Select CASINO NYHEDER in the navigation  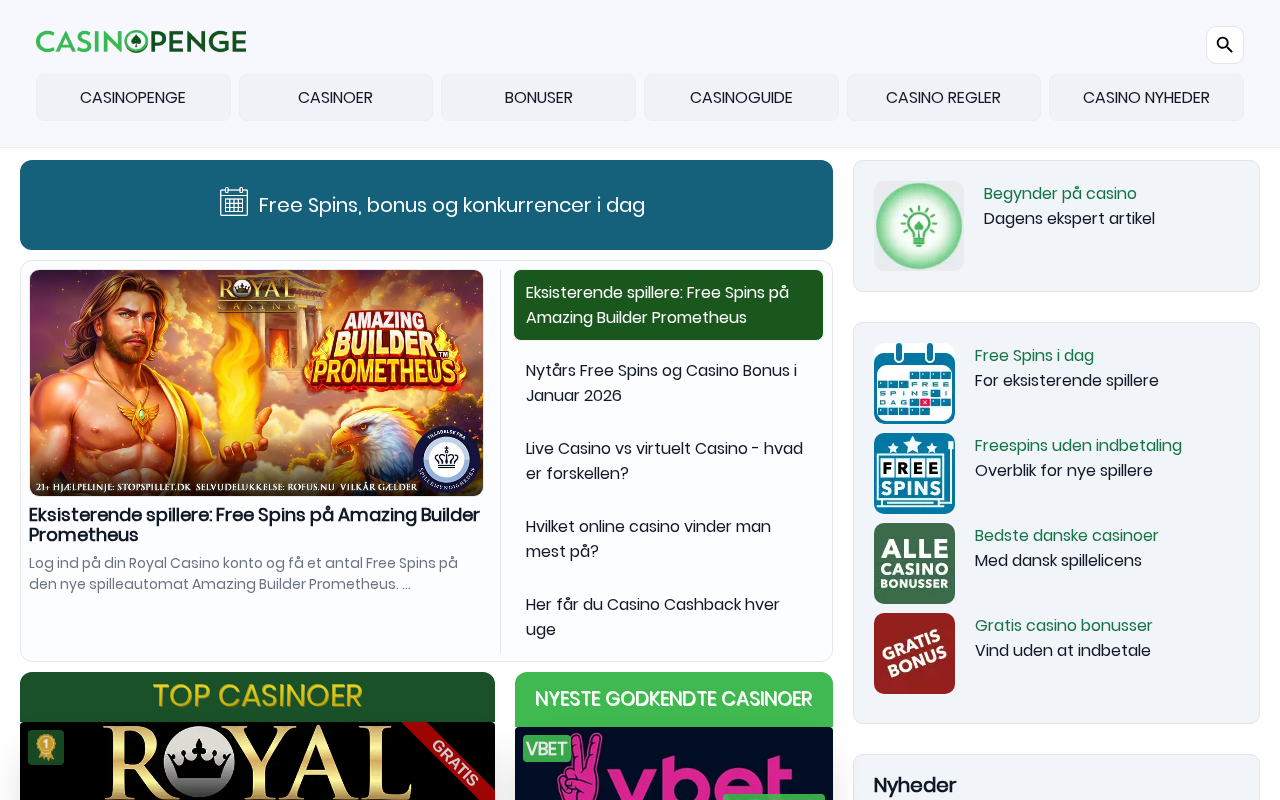(x=1146, y=97)
